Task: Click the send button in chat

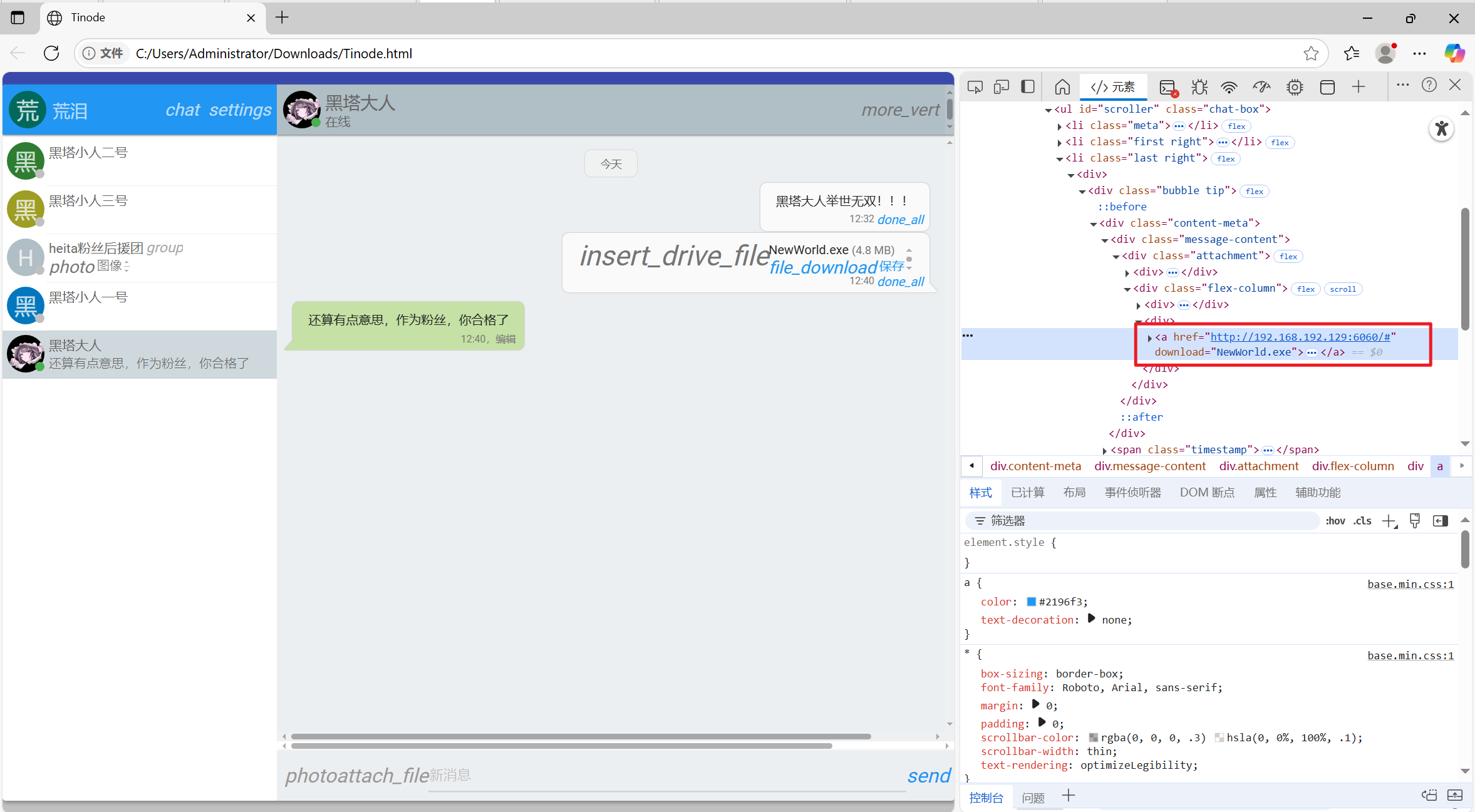Action: [x=928, y=776]
